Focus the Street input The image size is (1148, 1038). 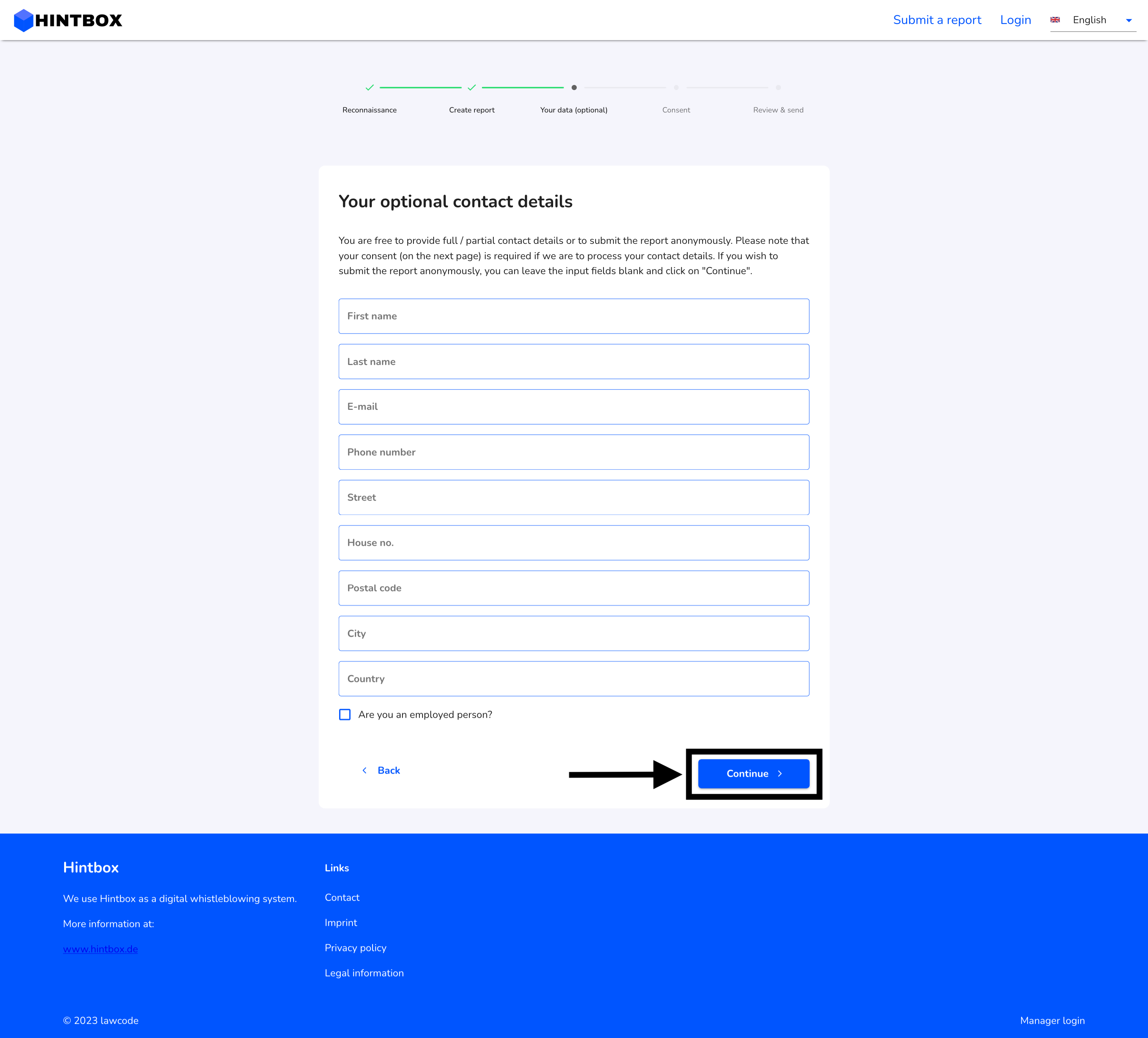tap(574, 498)
